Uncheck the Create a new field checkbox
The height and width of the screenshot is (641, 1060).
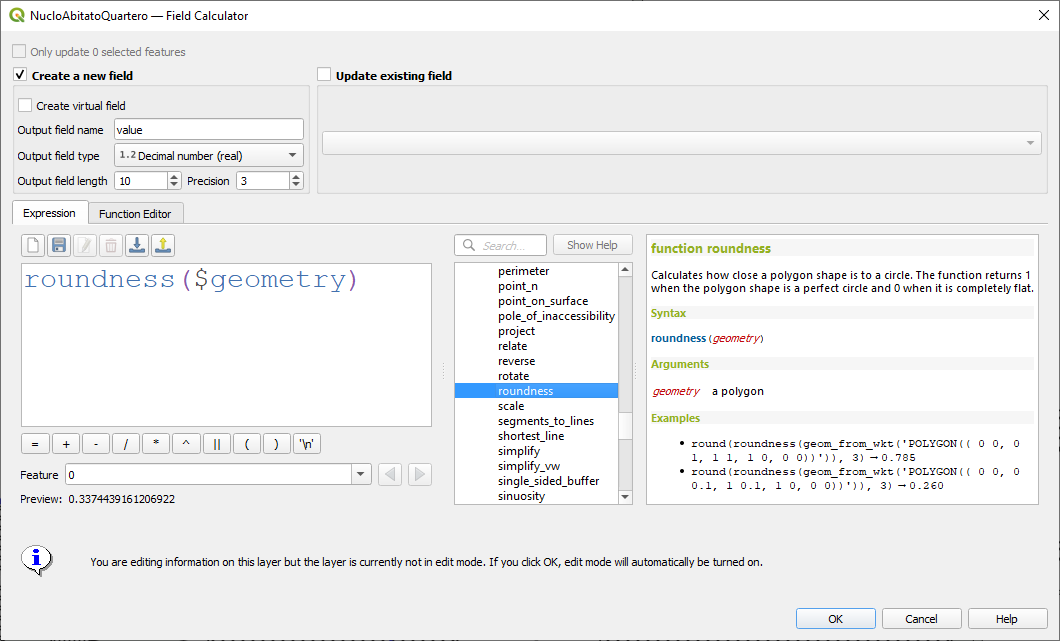coord(20,75)
